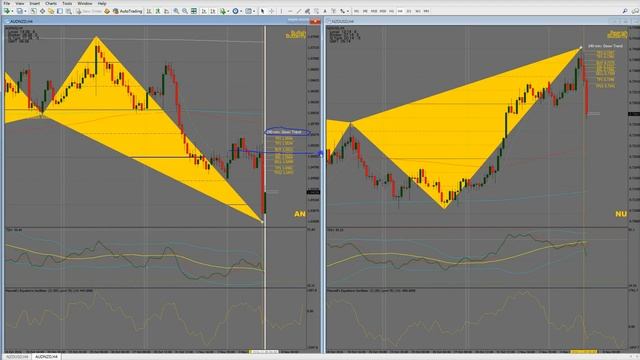
Task: Show the Data Window panel
Action: pyautogui.click(x=42, y=11)
